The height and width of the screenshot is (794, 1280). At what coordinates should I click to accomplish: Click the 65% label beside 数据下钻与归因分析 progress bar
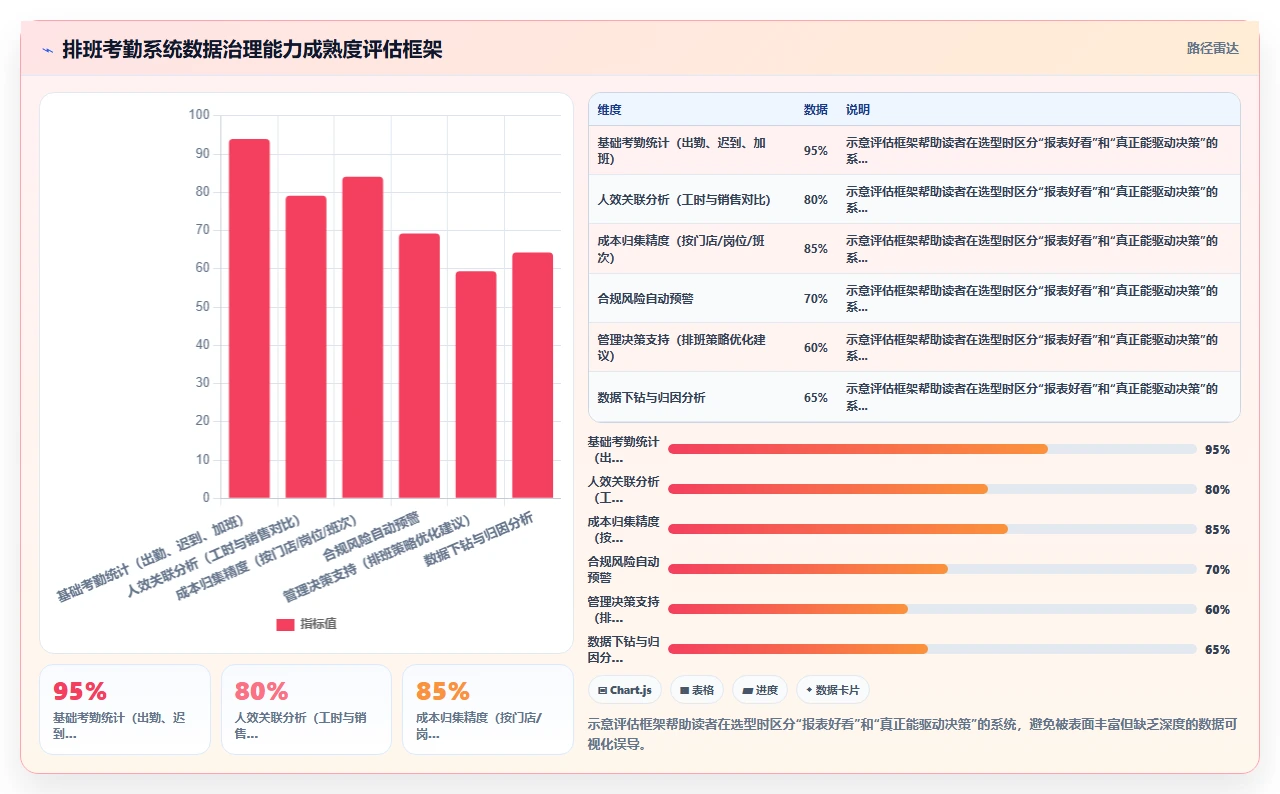pos(1217,649)
